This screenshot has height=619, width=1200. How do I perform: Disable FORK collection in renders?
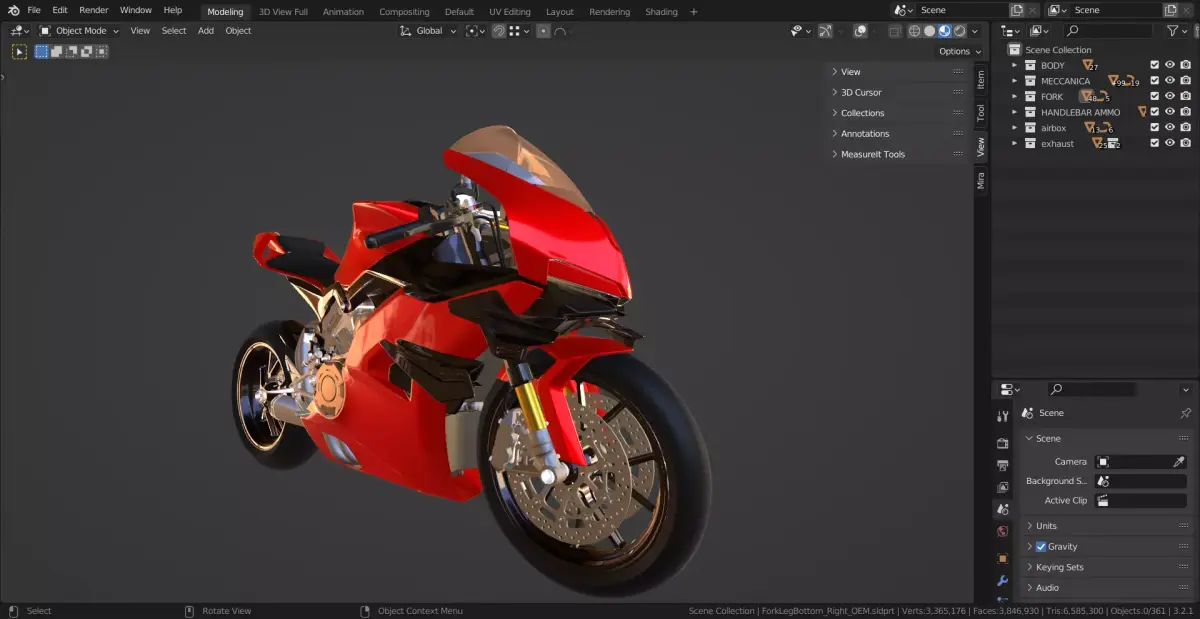[x=1185, y=97]
